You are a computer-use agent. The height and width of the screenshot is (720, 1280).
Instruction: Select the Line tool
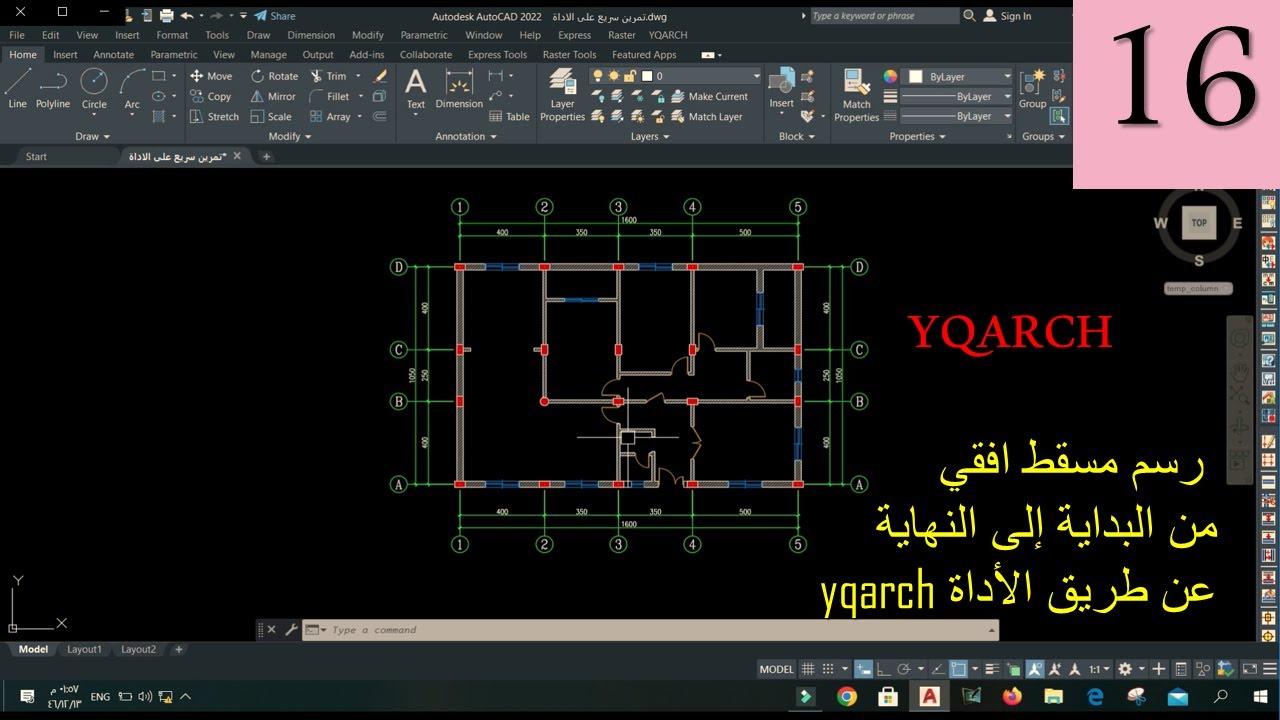coord(17,88)
